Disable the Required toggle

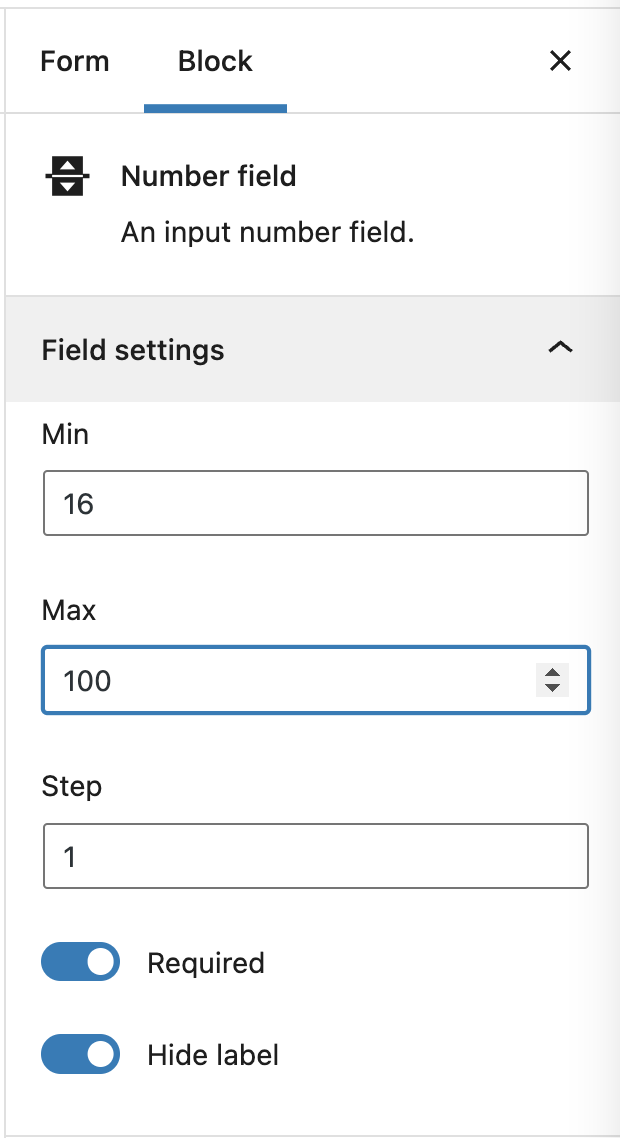[x=80, y=962]
